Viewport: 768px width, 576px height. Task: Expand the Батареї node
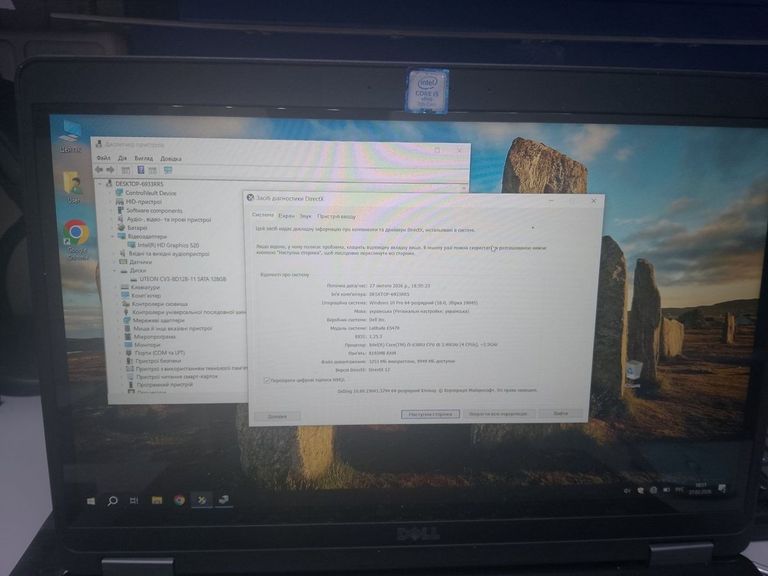coord(112,227)
